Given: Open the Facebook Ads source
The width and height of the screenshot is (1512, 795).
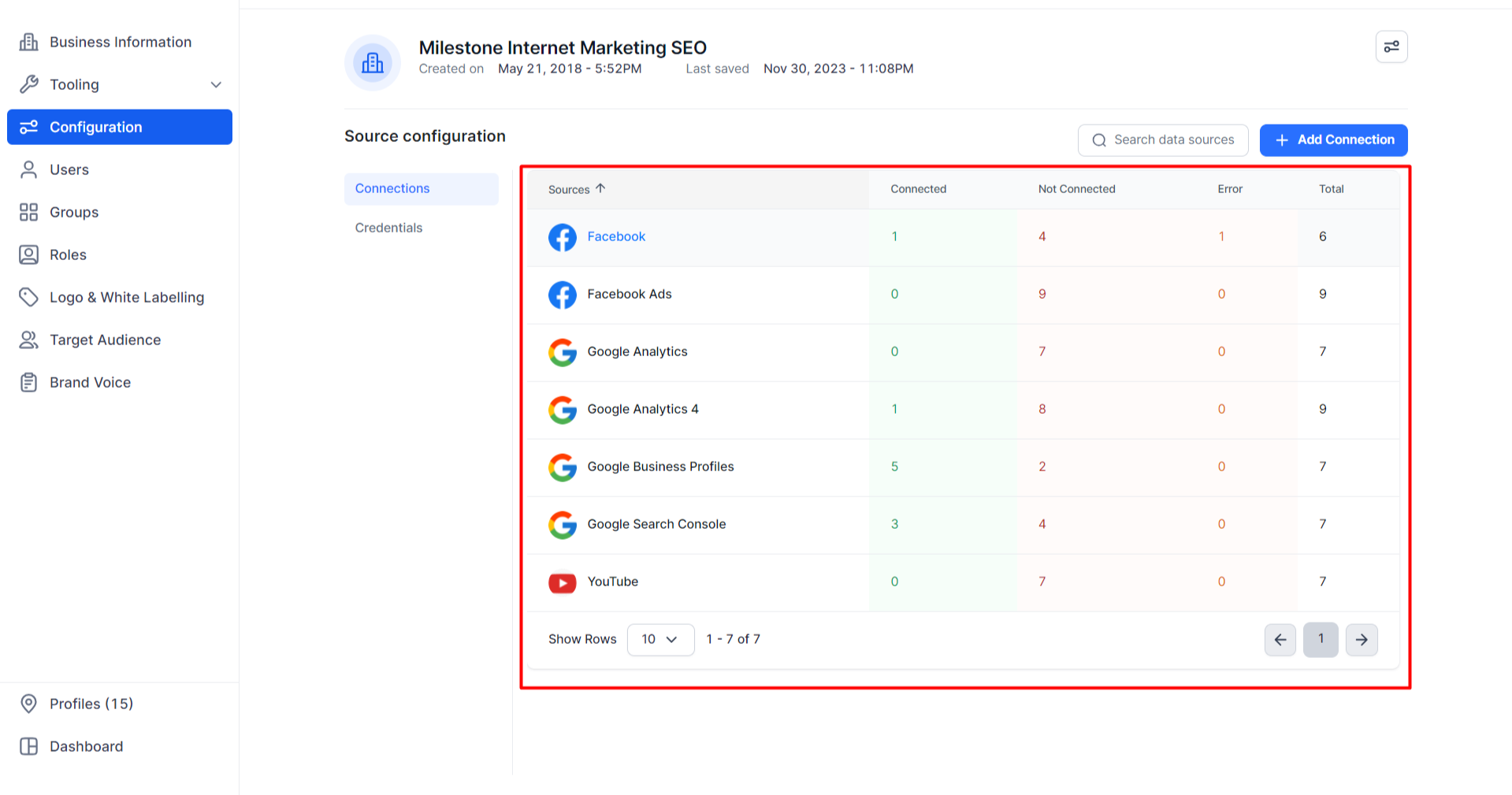Looking at the screenshot, I should click(x=630, y=294).
